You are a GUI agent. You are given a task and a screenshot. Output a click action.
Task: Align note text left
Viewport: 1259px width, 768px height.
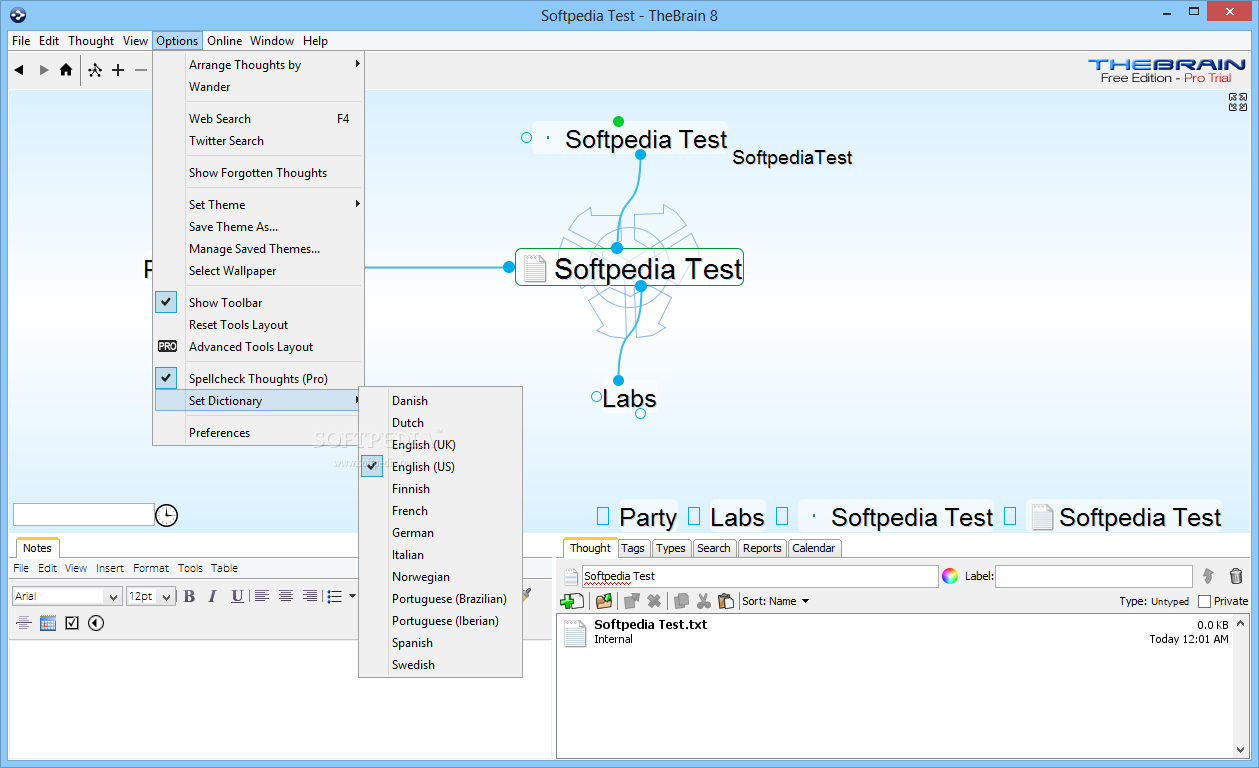coord(262,596)
